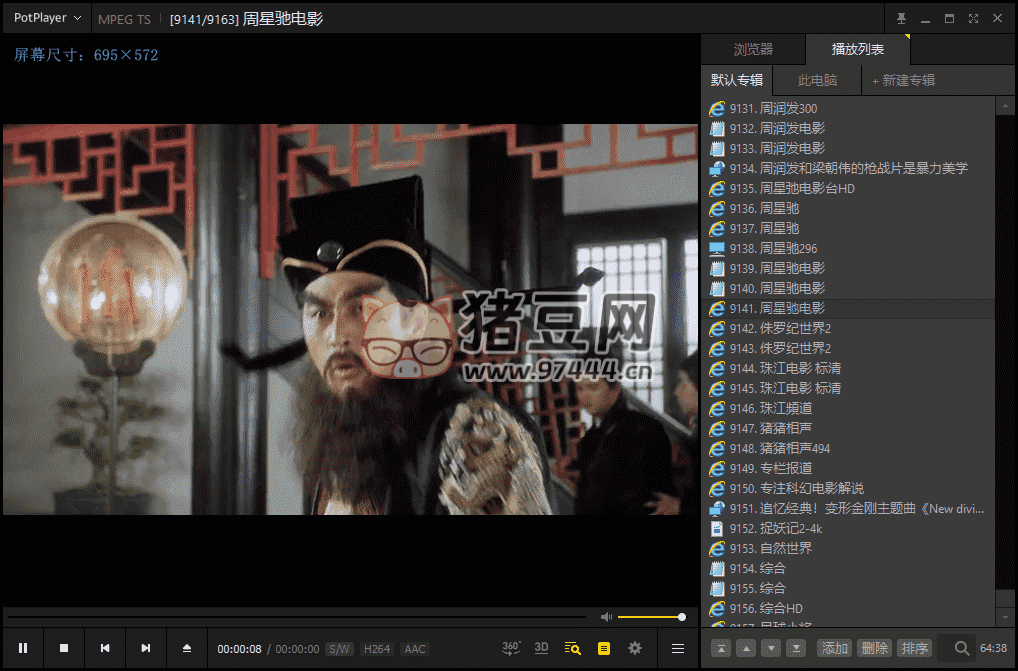Select the 此电脑 album tab
This screenshot has height=671, width=1018.
[817, 80]
